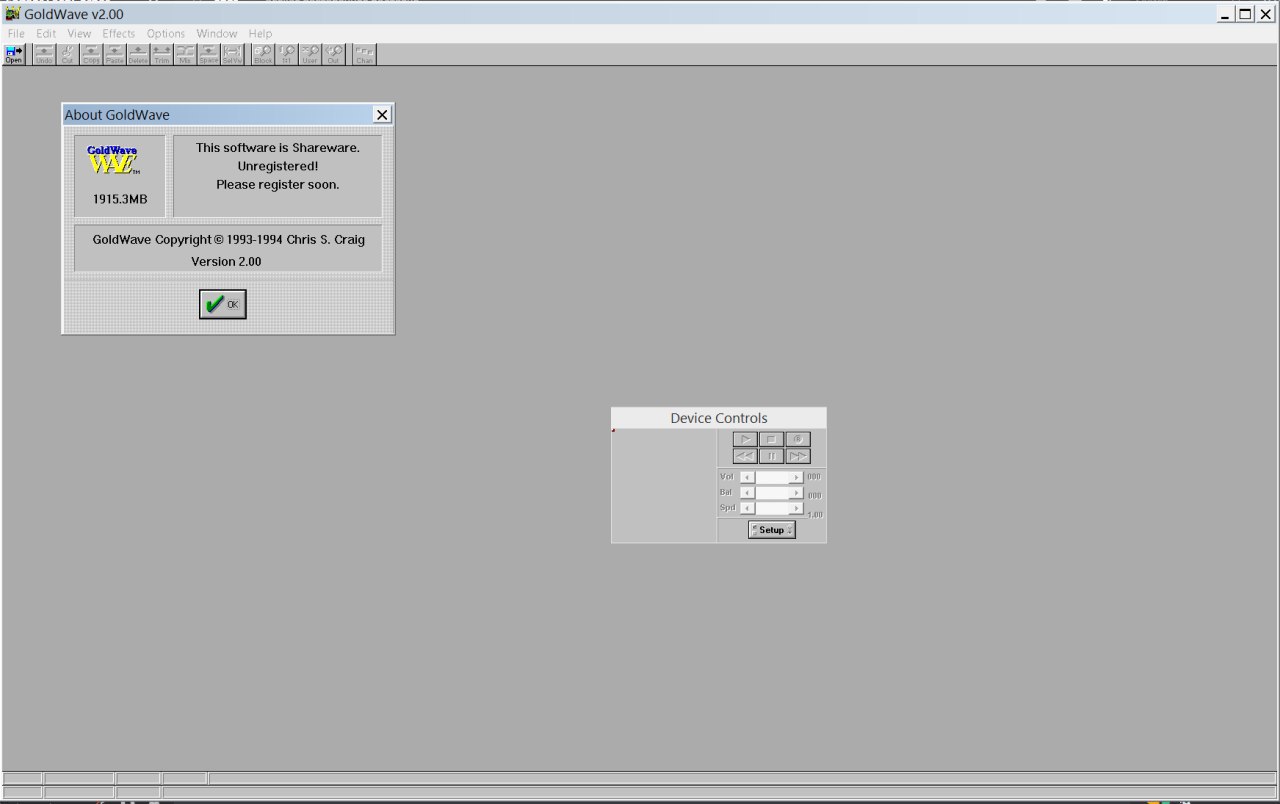Click the Vol slider track
1280x804 pixels.
[x=772, y=477]
